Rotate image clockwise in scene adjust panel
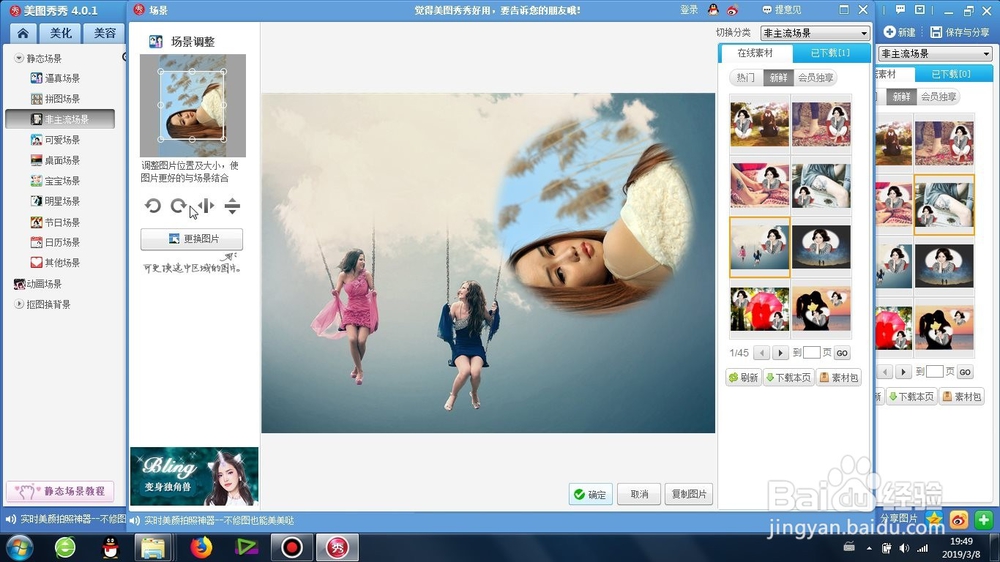Image resolution: width=1000 pixels, height=562 pixels. click(x=179, y=205)
